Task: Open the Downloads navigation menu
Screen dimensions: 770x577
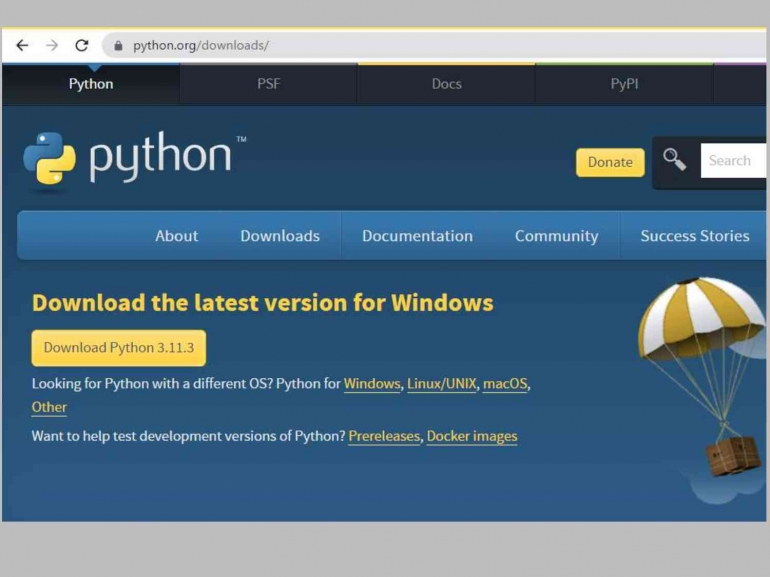Action: click(x=280, y=236)
